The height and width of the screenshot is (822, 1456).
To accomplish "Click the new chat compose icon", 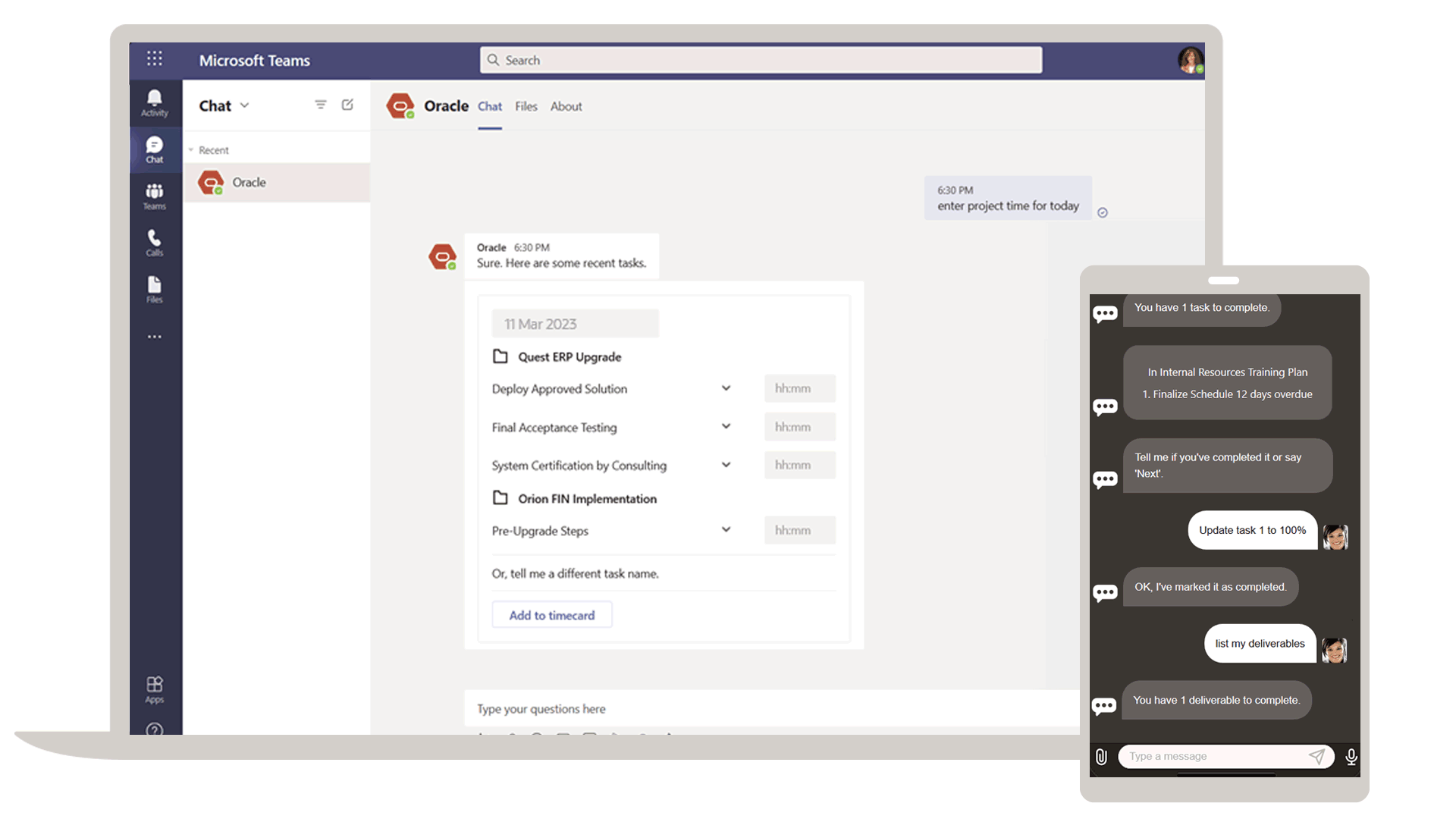I will pyautogui.click(x=347, y=105).
